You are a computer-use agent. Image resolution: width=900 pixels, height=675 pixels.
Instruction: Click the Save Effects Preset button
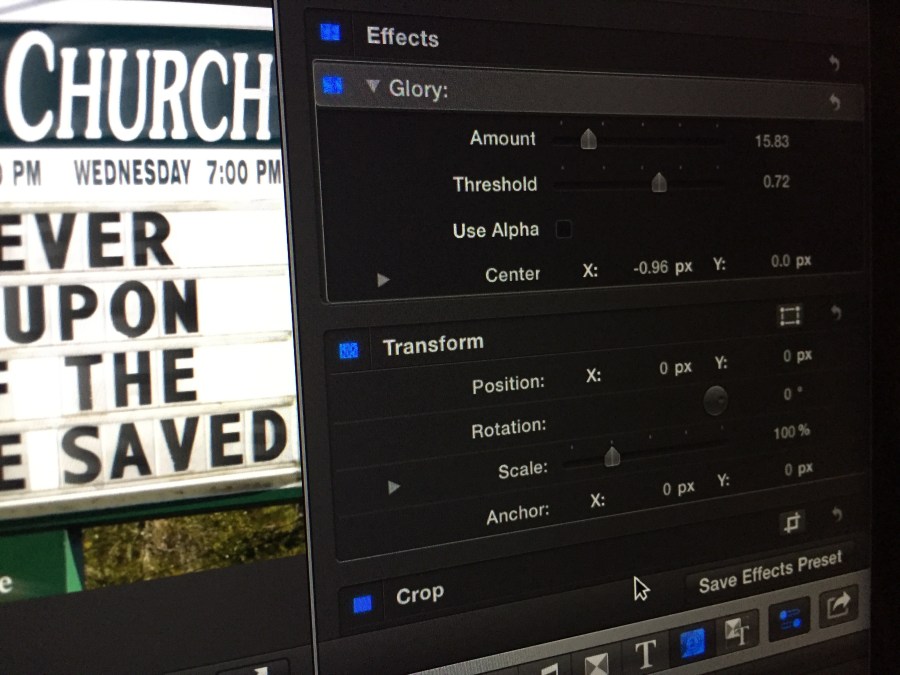click(x=769, y=574)
